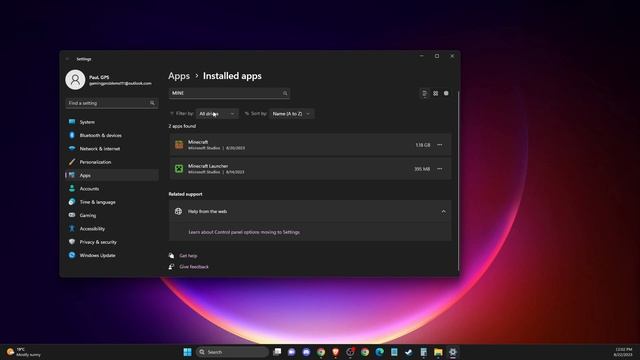The image size is (640, 360).
Task: Click the taskbar clock and date
Action: [623, 352]
